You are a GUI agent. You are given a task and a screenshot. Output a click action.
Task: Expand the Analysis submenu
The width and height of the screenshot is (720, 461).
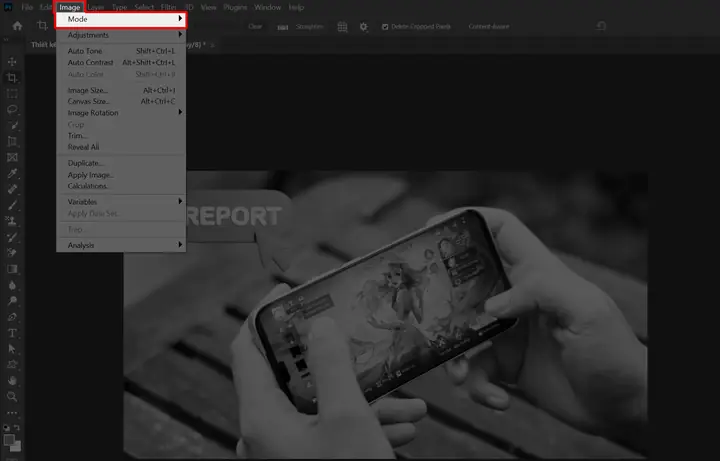[121, 245]
